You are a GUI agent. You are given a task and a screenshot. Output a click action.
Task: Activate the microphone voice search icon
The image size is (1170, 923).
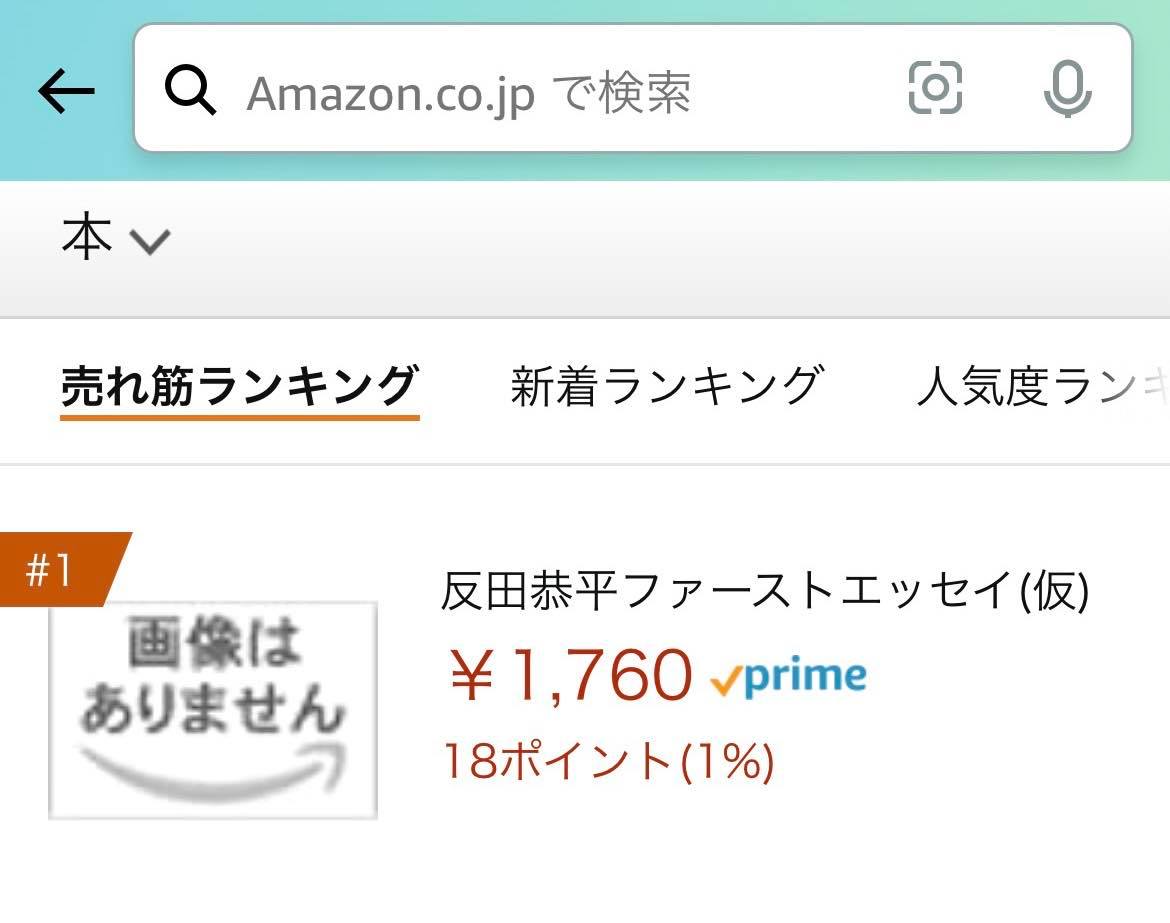point(1068,89)
